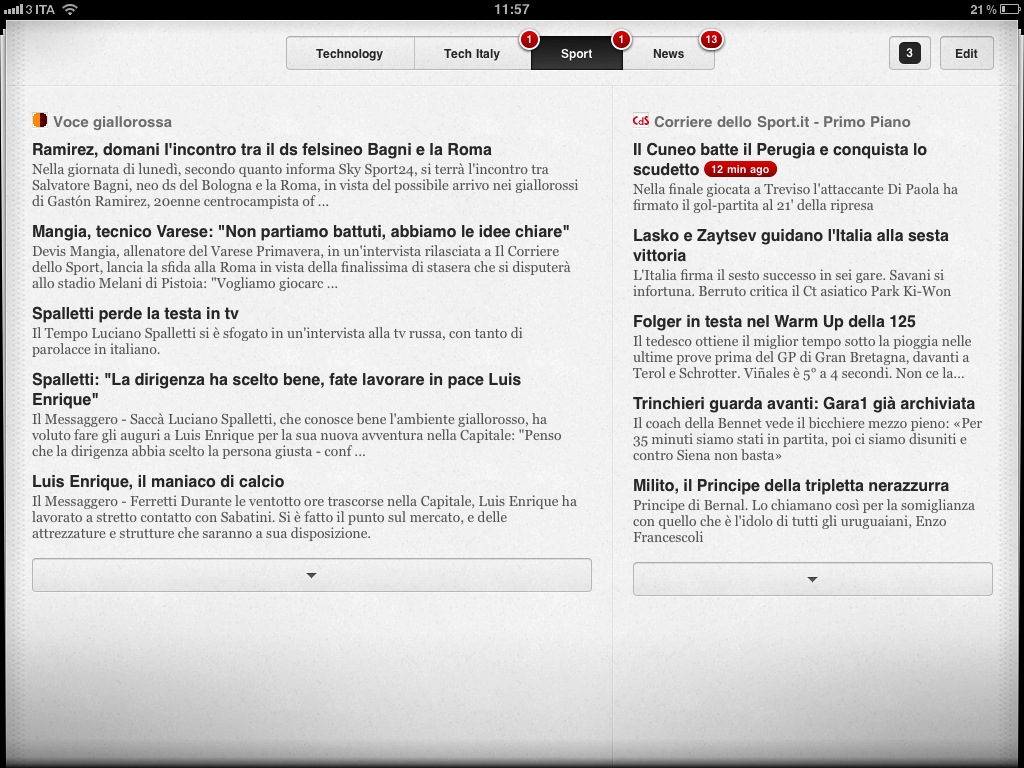Open Spalletti 'La dirigenza ha scelto bene' article

click(x=277, y=389)
